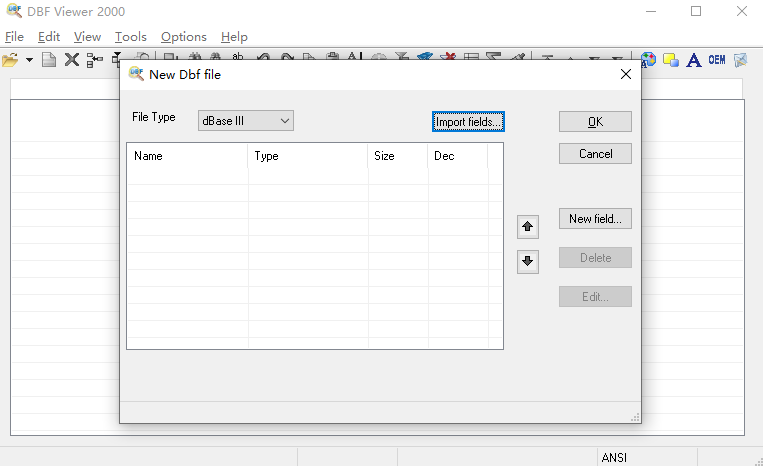Click the Import fields button
This screenshot has height=466, width=763.
(468, 122)
